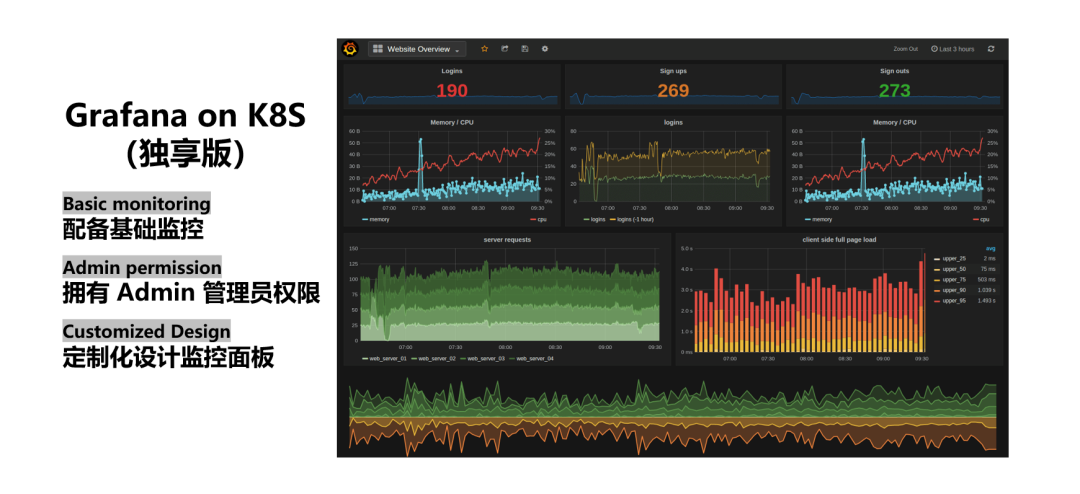
Task: Toggle the logins (-1 hour) legend series
Action: tap(631, 220)
